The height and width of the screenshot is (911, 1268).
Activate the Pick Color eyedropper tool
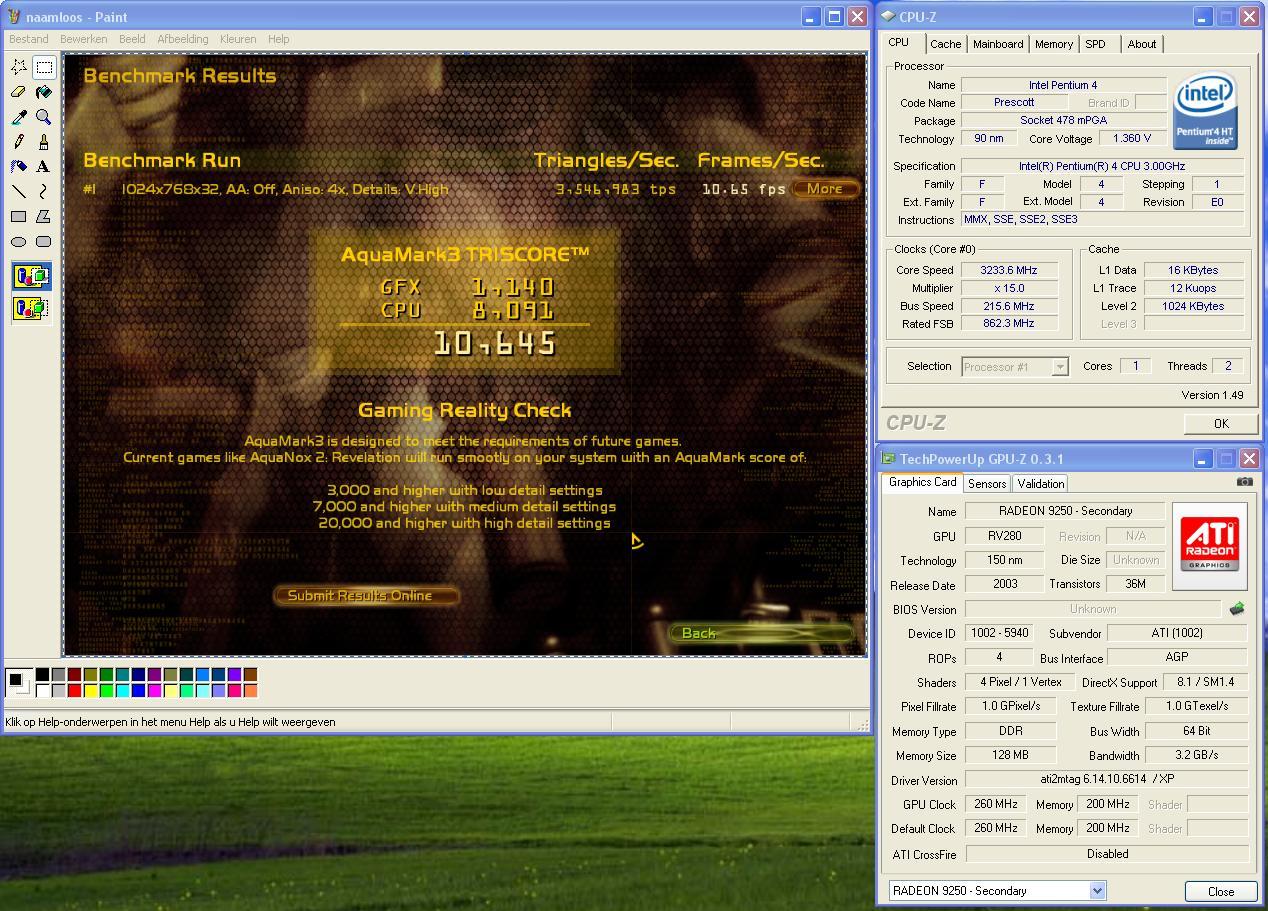(18, 117)
